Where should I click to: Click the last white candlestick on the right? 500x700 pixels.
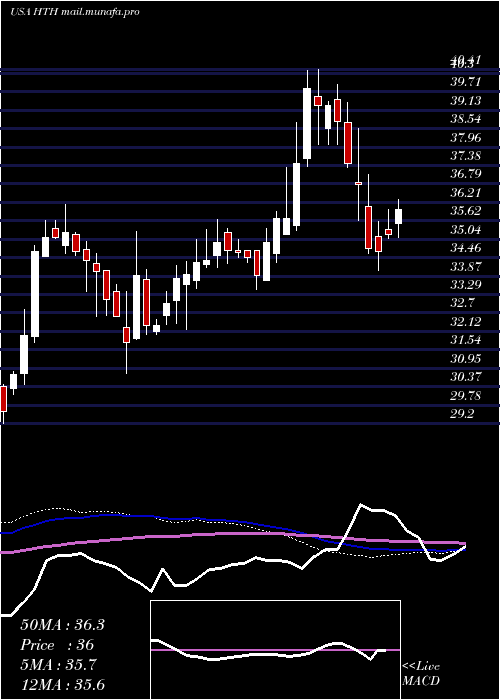(x=398, y=216)
